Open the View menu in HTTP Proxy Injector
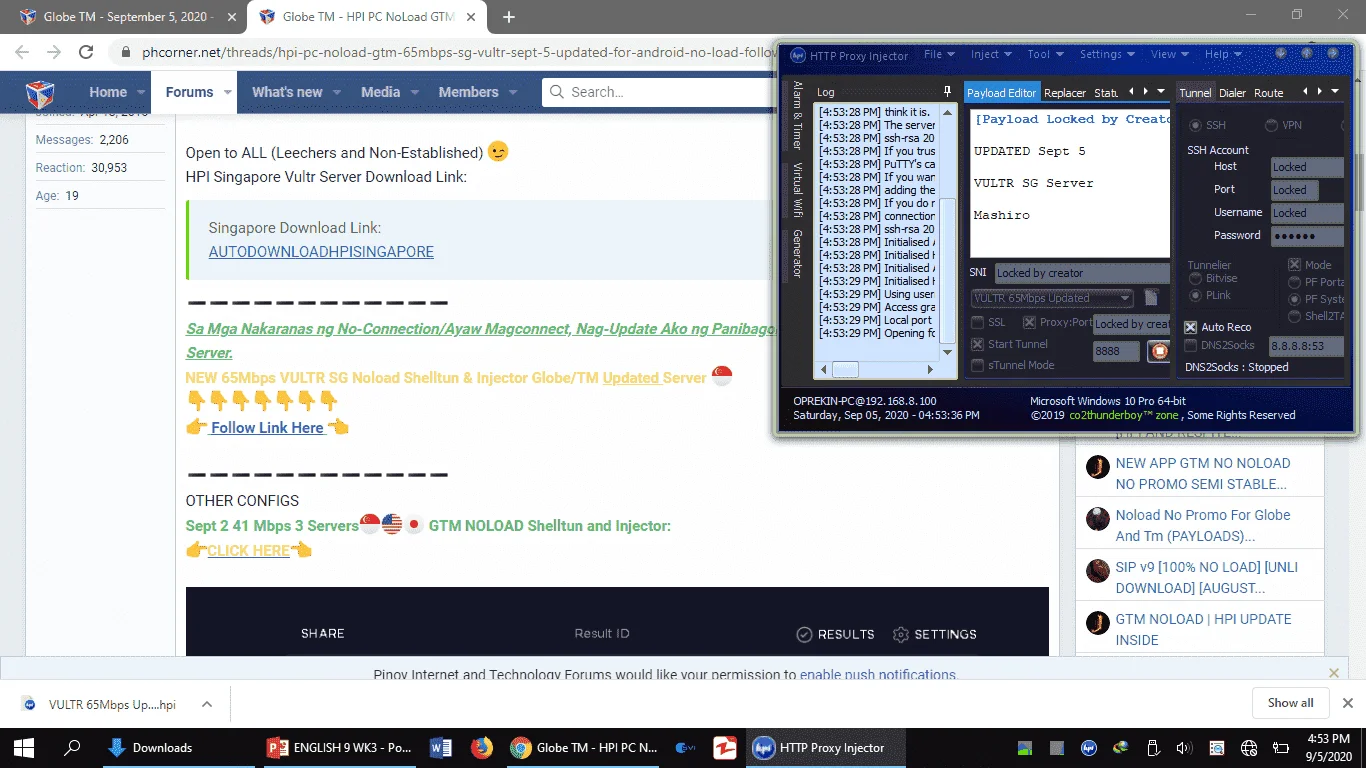 click(1169, 55)
